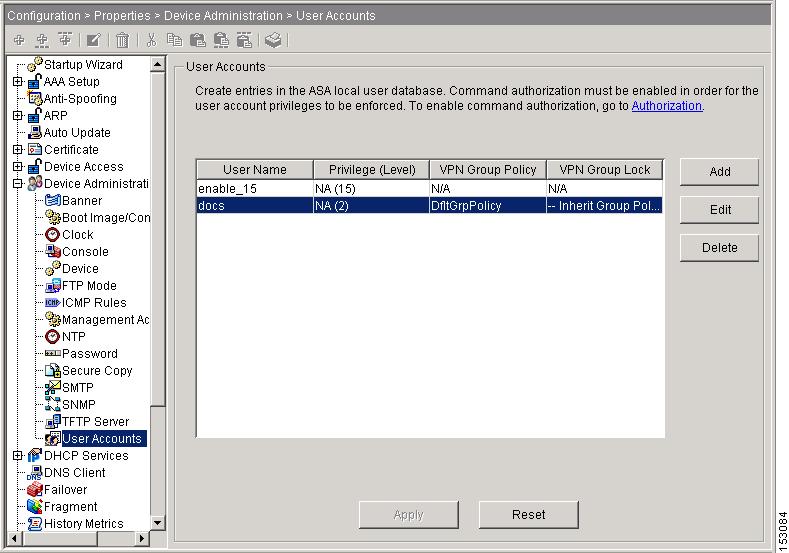This screenshot has height=553, width=789.
Task: Click the NTP clock icon
Action: coord(52,336)
